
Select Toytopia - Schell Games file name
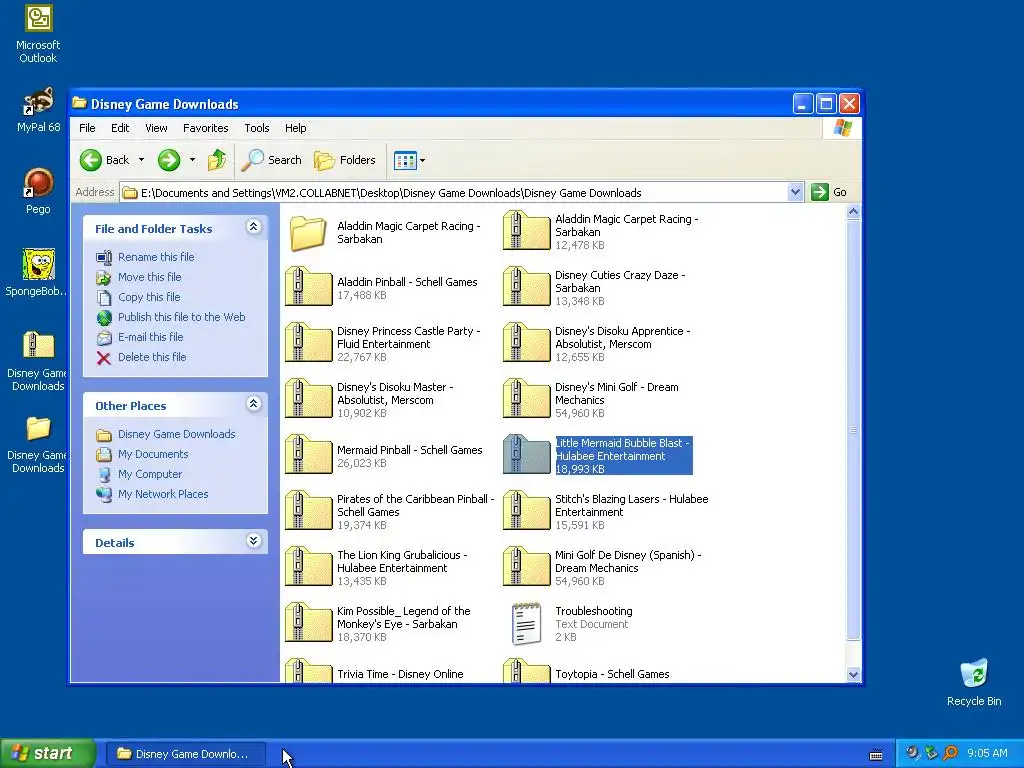[x=612, y=674]
